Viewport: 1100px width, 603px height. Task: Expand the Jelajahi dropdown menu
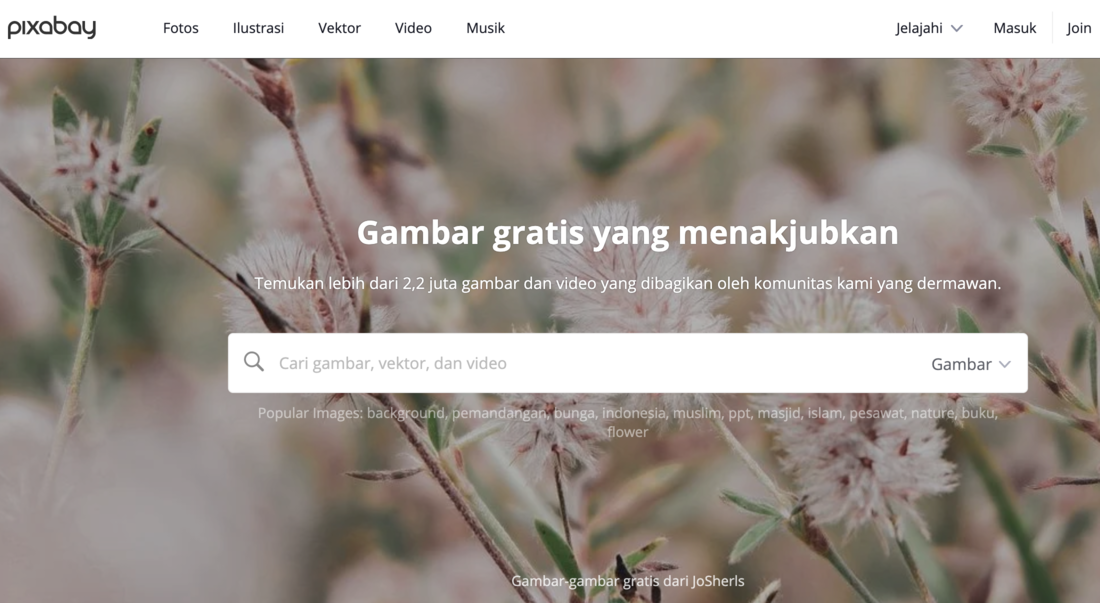929,28
